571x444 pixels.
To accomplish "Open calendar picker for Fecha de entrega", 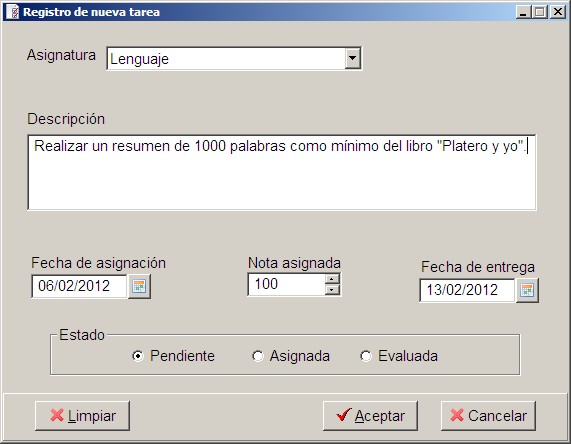I will point(527,290).
